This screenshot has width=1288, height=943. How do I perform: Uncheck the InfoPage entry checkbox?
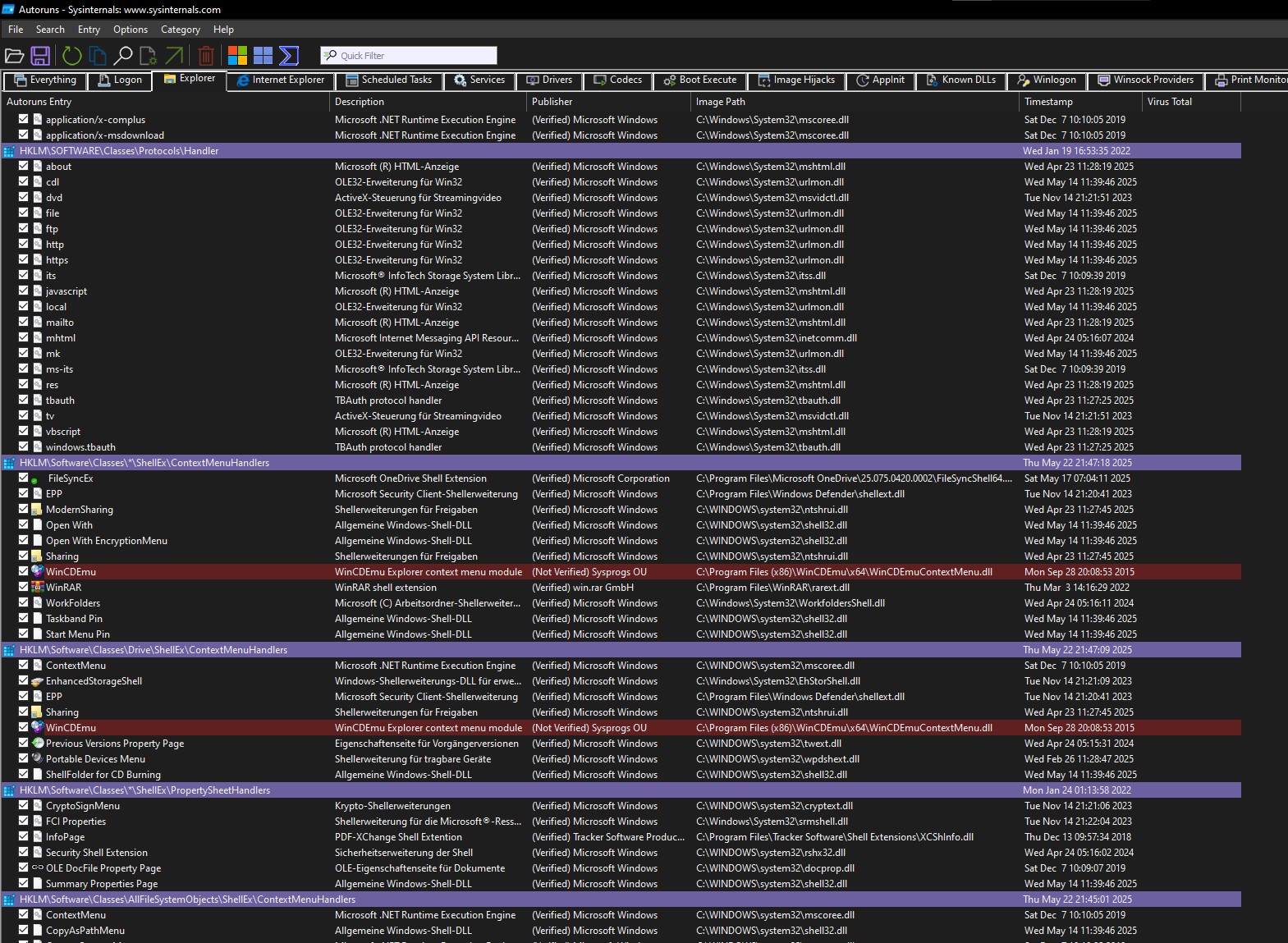24,836
